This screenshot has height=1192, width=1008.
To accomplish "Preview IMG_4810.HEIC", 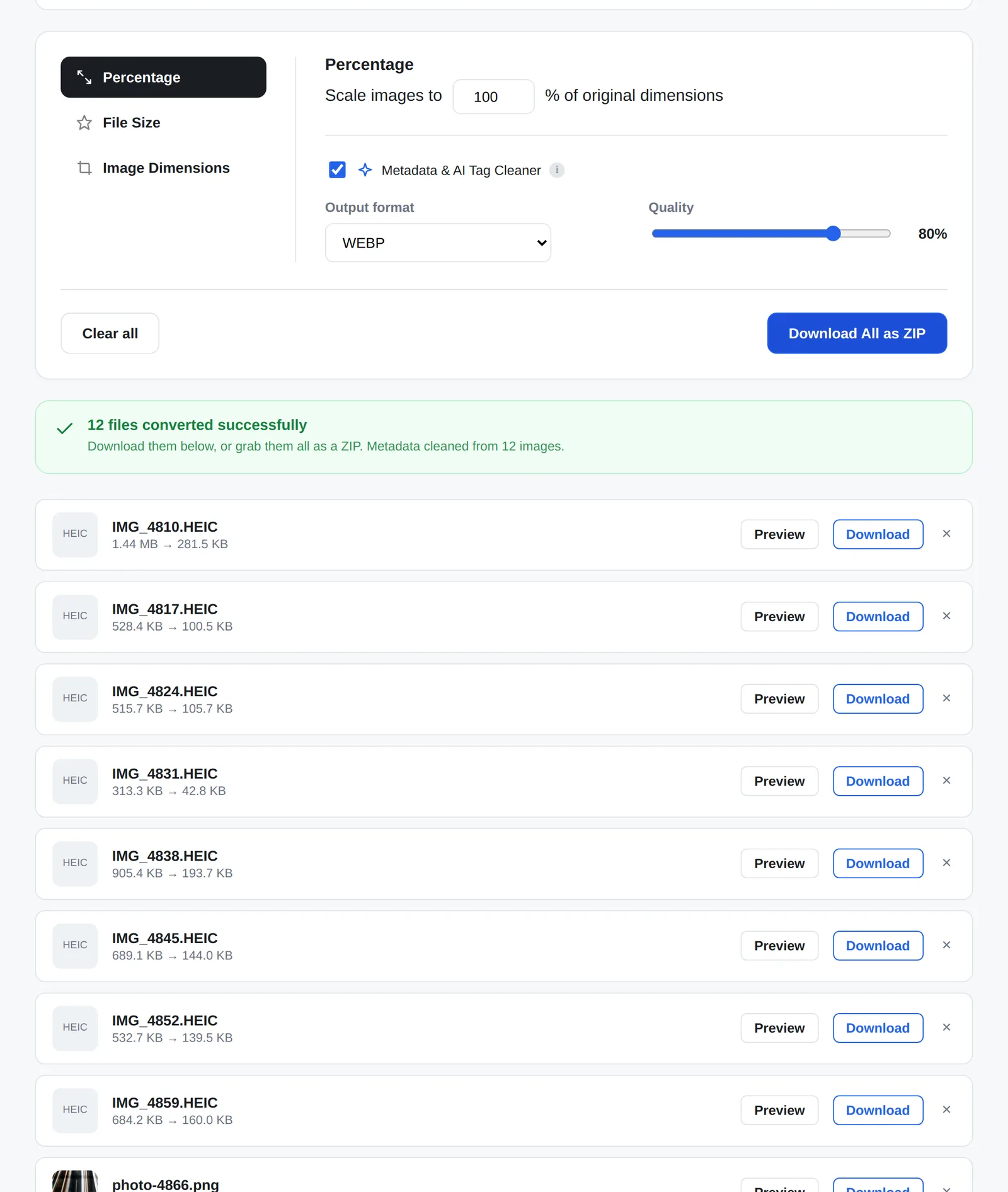I will pos(779,534).
